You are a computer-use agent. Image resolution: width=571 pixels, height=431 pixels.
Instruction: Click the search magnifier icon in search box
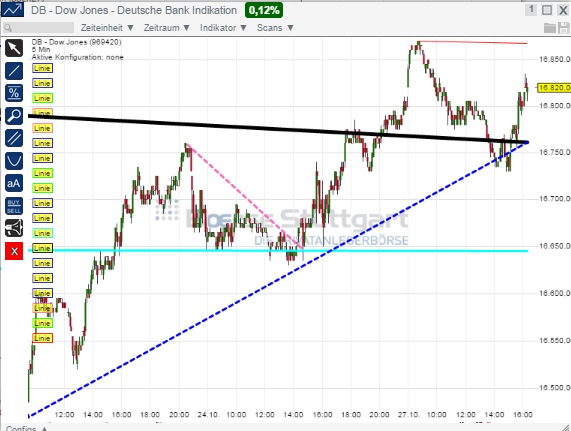(8, 28)
